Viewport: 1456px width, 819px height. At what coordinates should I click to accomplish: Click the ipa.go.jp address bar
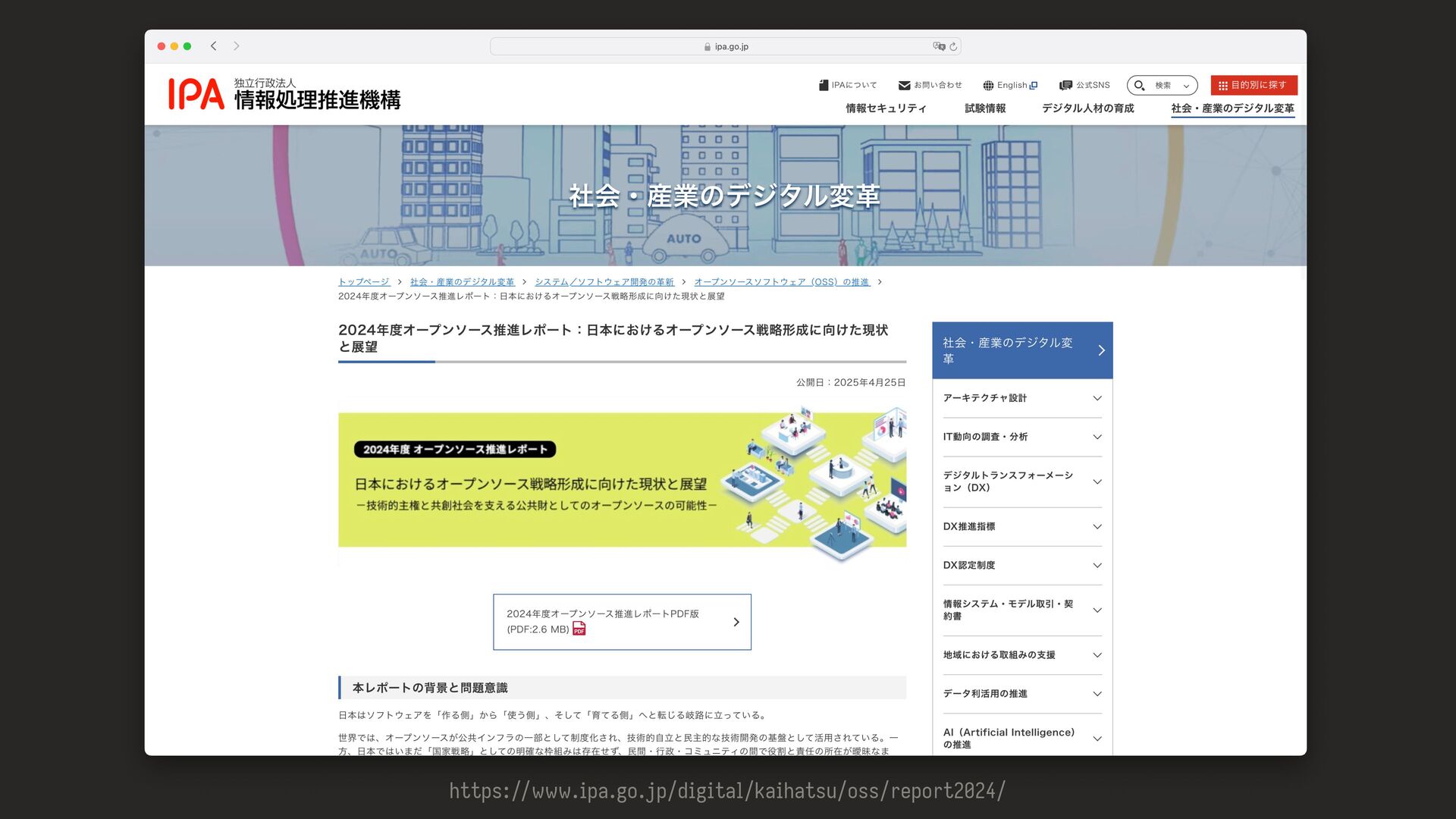coord(725,47)
